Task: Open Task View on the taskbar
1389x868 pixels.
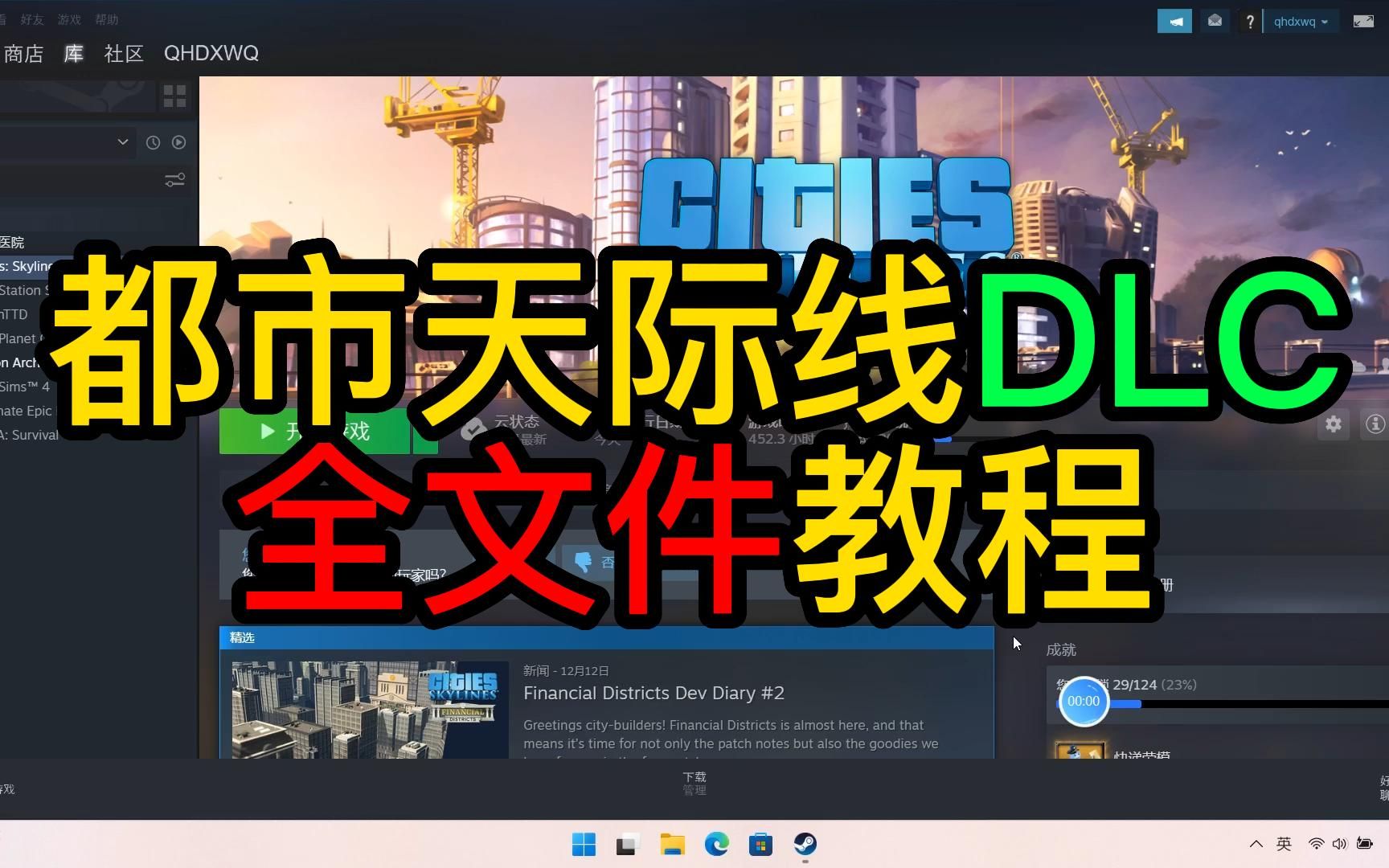Action: point(628,845)
